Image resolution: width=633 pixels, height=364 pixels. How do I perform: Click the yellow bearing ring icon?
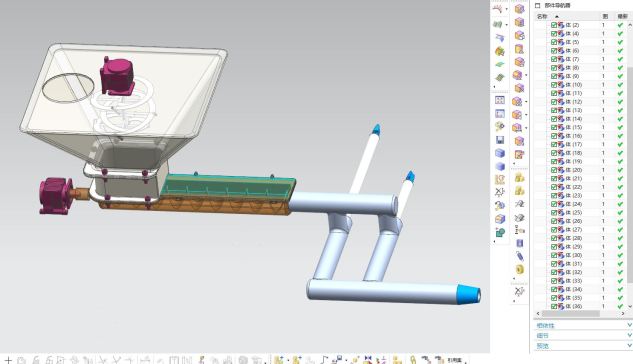520,269
